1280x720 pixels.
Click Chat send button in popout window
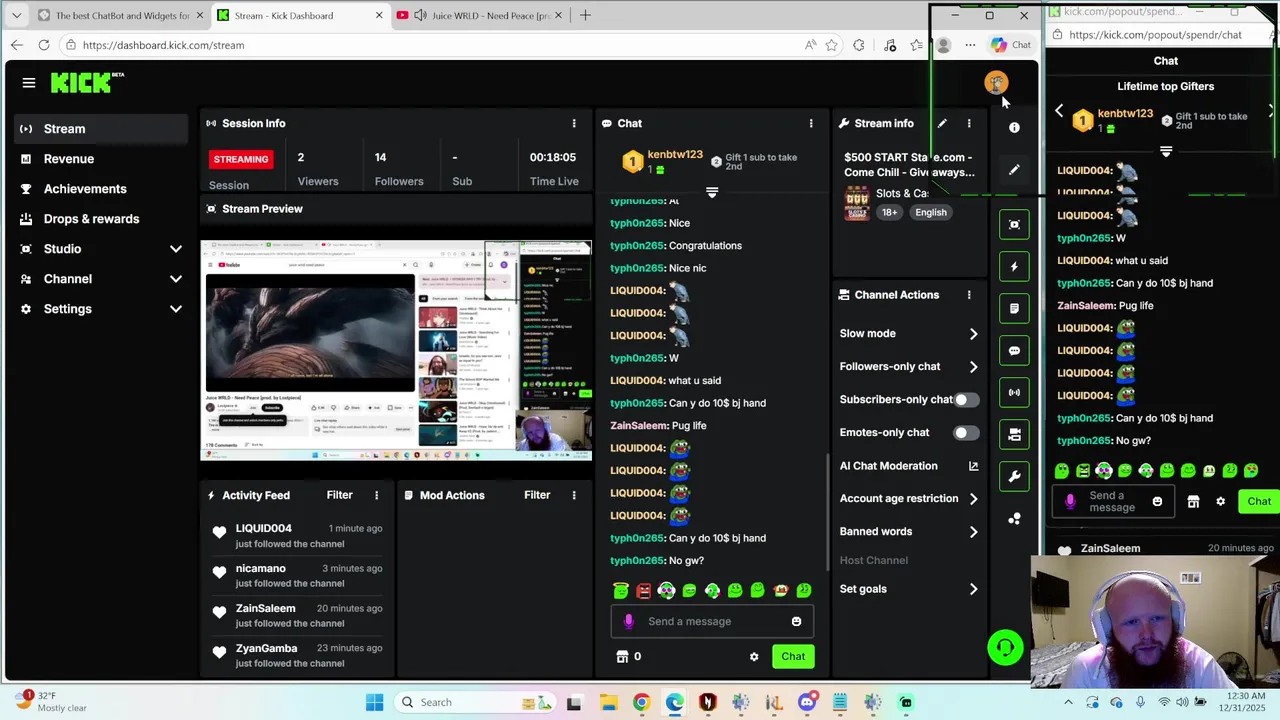(1258, 501)
